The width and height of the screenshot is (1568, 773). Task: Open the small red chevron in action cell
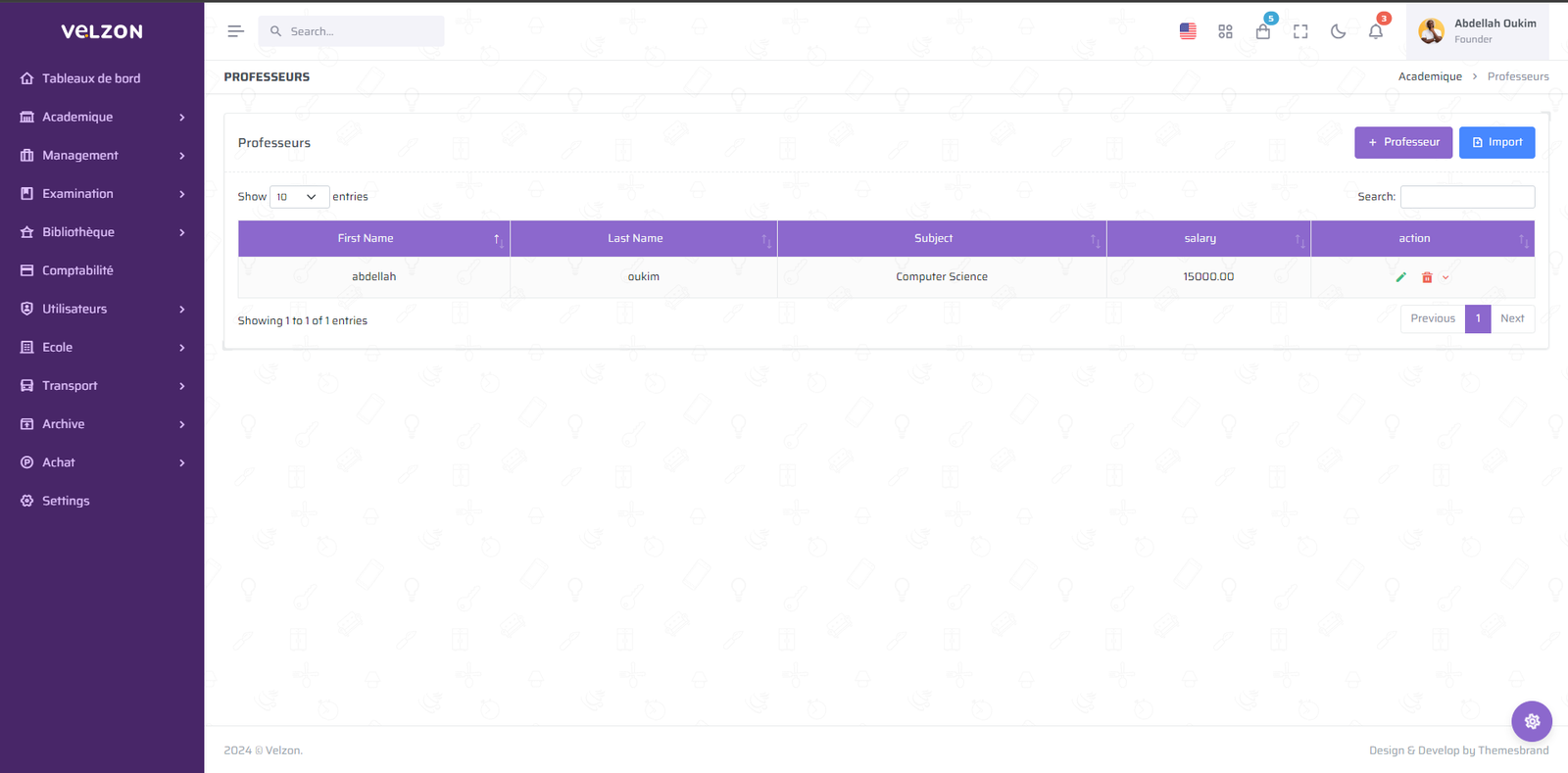[1445, 277]
